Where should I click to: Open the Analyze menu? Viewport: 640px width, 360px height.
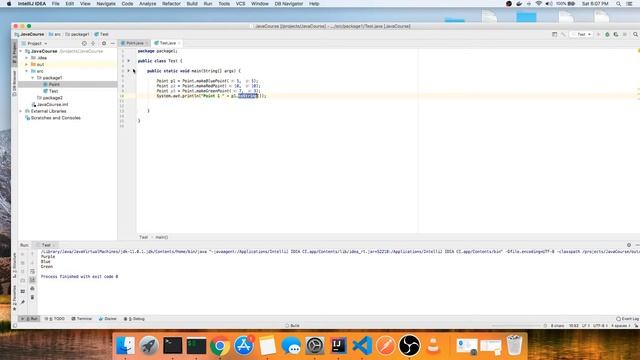point(147,4)
